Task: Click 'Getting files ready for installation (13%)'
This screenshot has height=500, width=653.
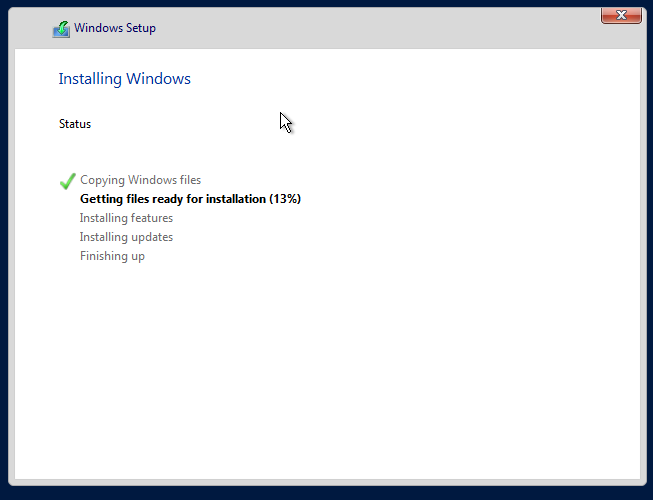Action: 190,199
